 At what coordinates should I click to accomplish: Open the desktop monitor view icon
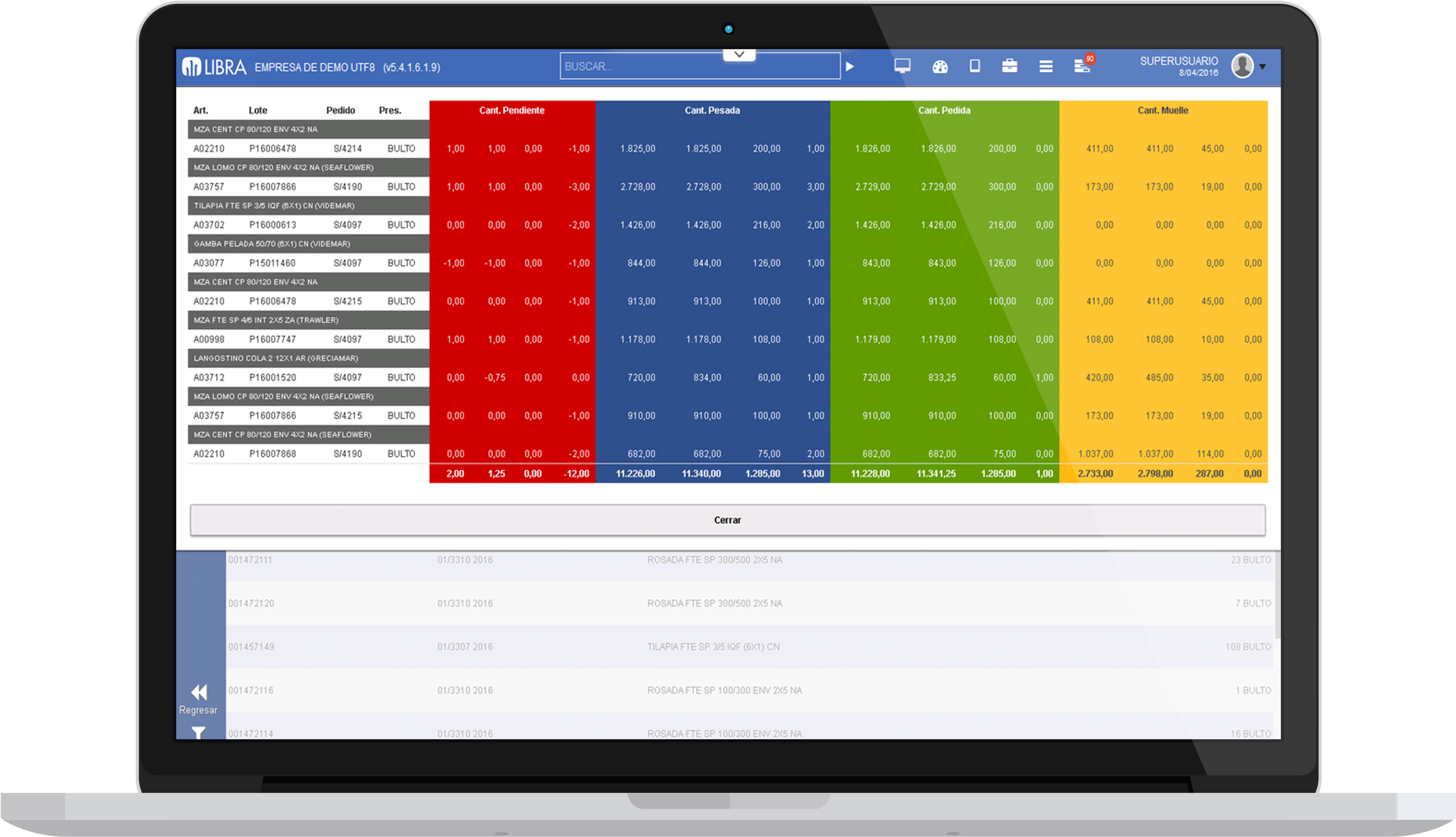pyautogui.click(x=902, y=66)
